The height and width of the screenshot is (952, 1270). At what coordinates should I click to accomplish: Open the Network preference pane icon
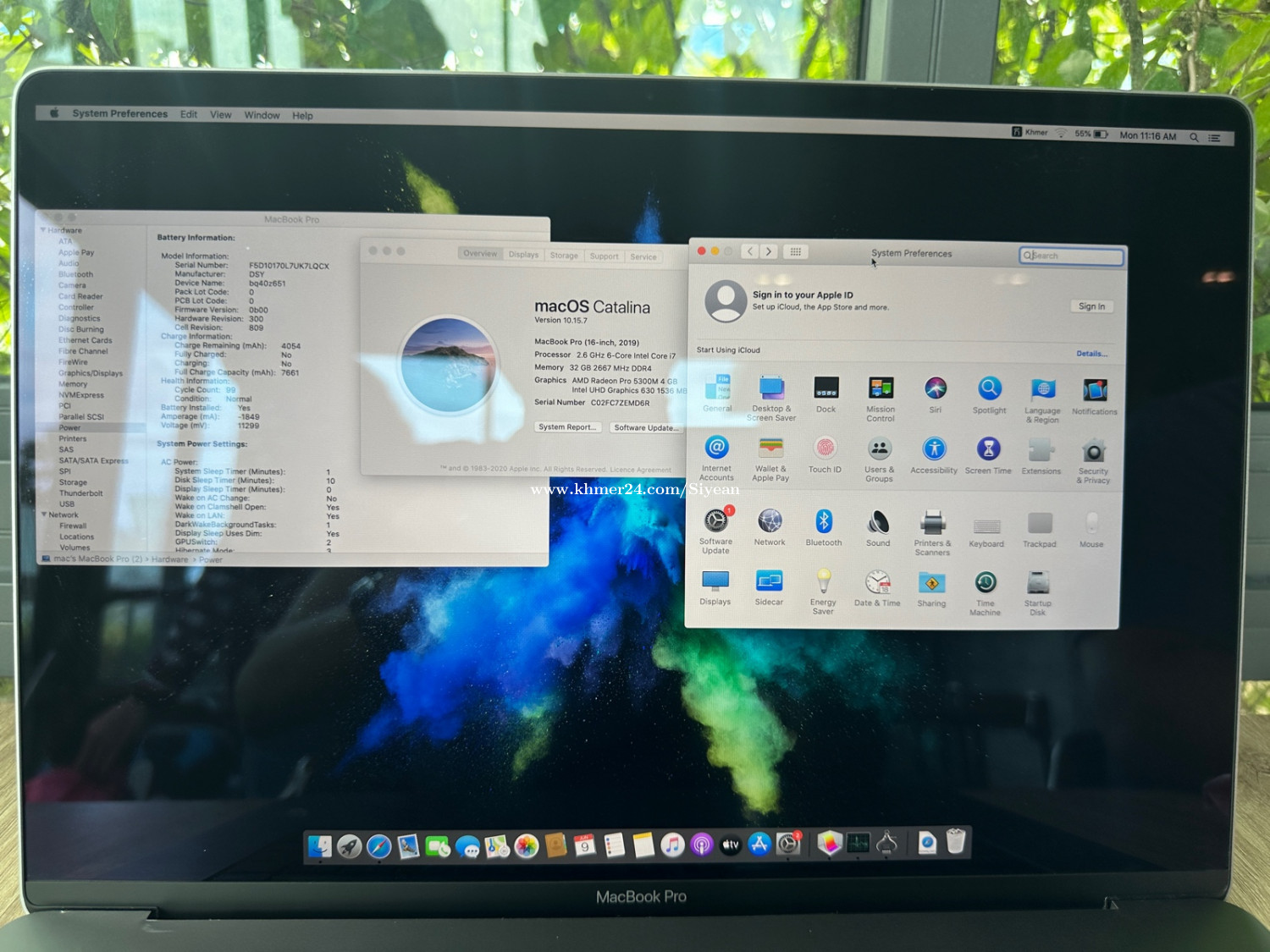770,526
